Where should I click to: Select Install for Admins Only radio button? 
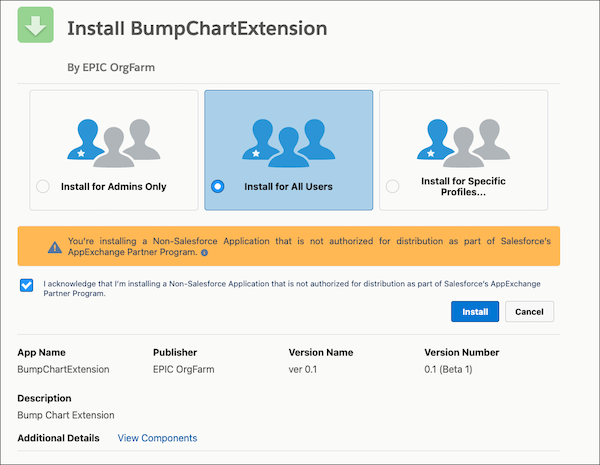(x=43, y=186)
